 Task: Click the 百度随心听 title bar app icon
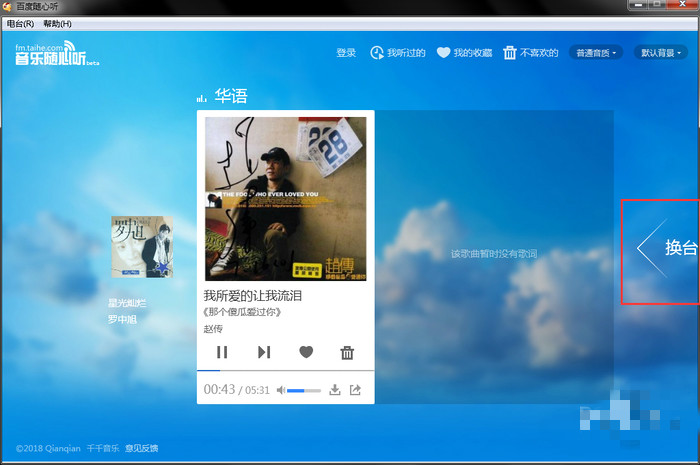tap(7, 6)
